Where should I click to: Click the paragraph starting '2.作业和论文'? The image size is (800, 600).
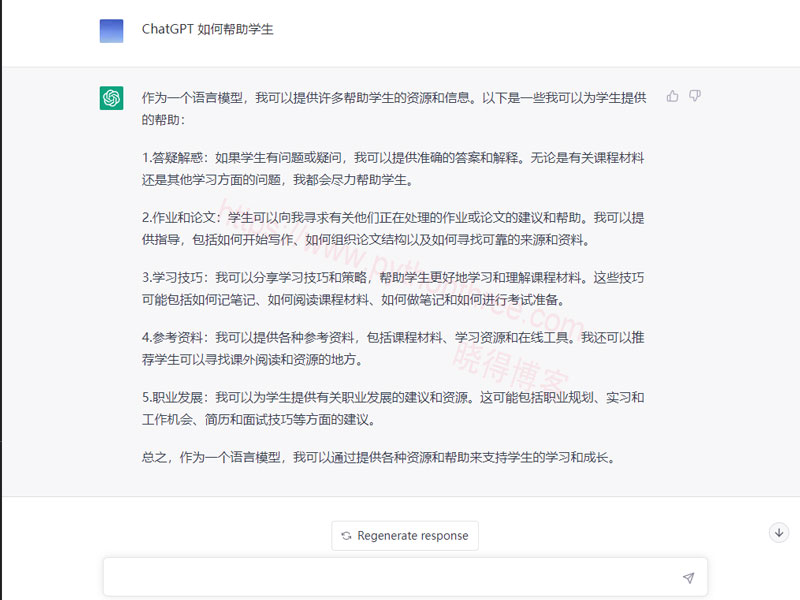pos(393,229)
